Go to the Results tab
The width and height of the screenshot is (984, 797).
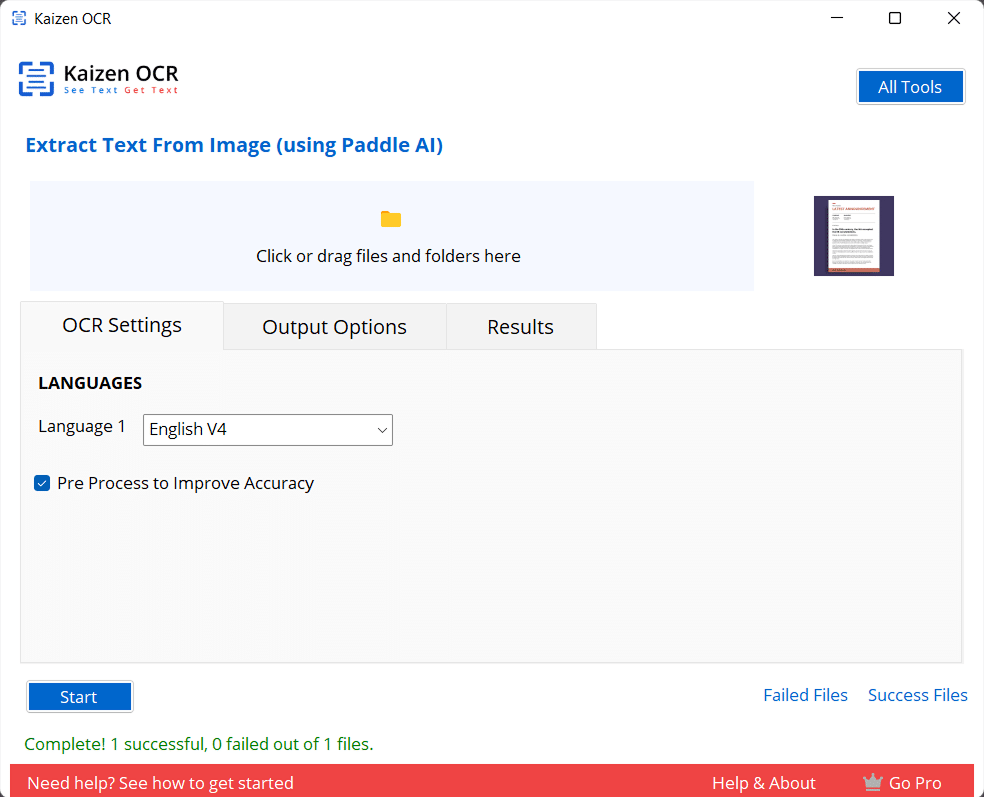tap(520, 328)
